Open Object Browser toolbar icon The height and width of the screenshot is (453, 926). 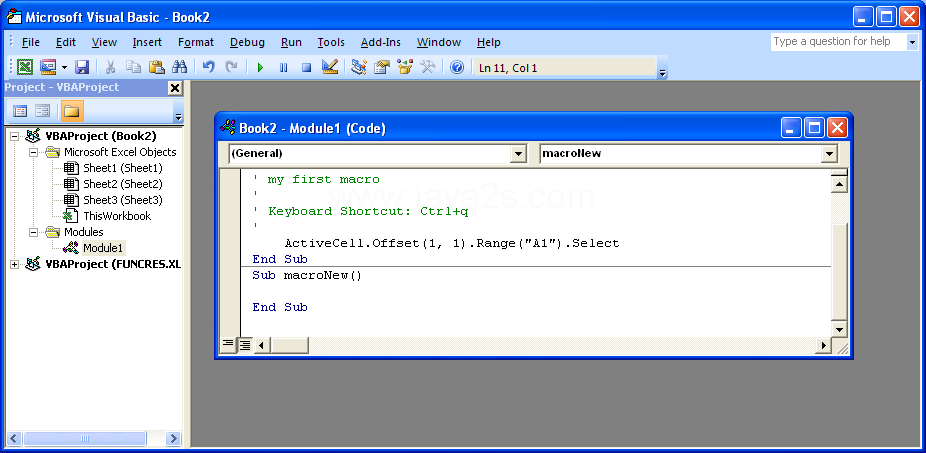(x=405, y=67)
